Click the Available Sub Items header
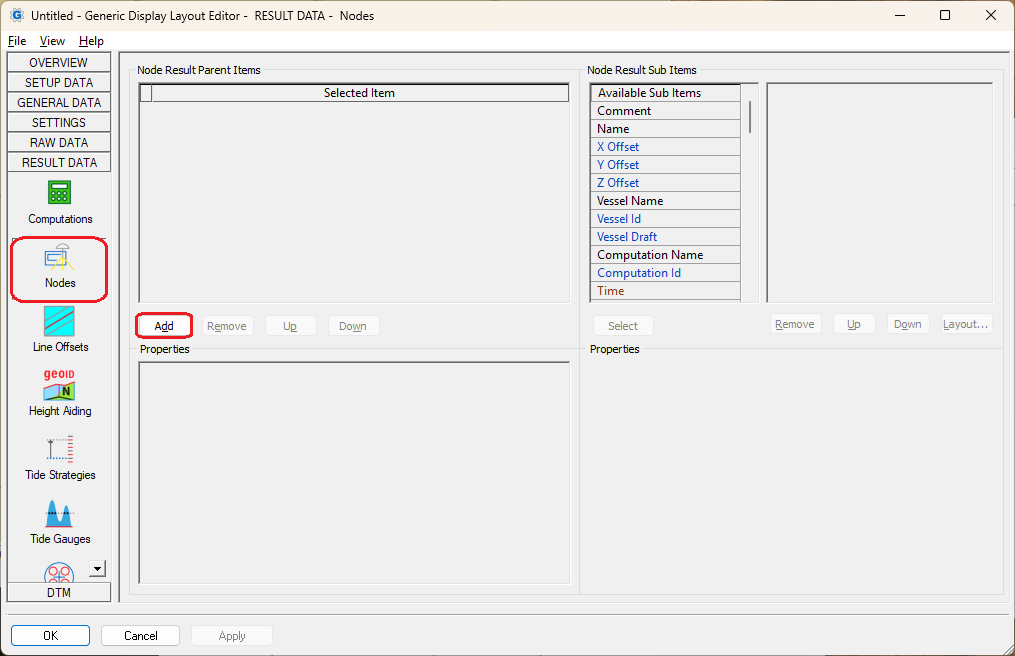Screen dimensions: 1015x656 [x=665, y=93]
